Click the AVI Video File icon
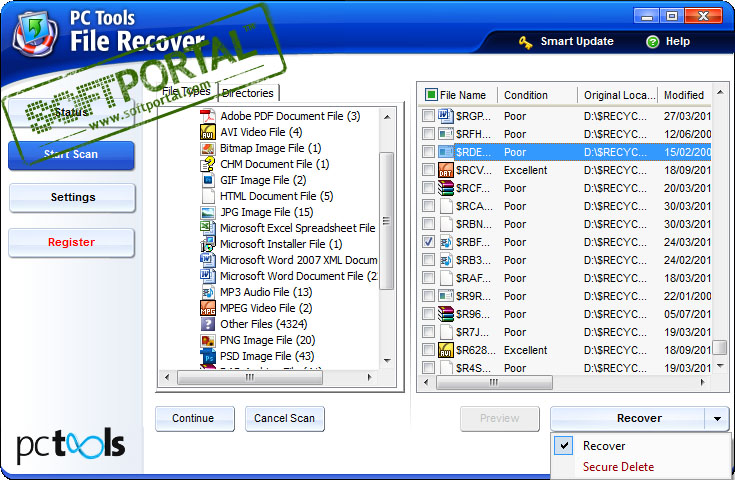Screen dimensions: 735x480 coord(208,132)
